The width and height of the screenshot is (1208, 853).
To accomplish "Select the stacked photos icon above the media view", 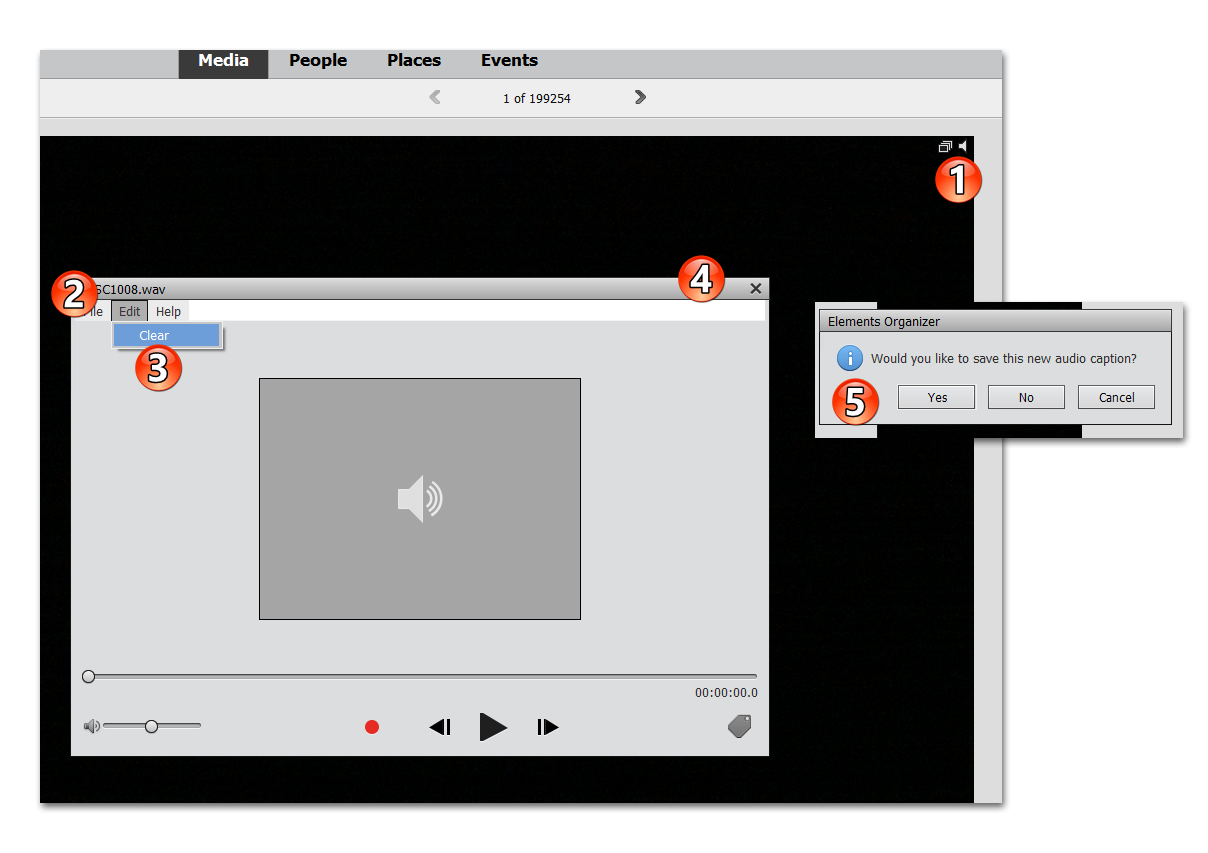I will coord(944,146).
